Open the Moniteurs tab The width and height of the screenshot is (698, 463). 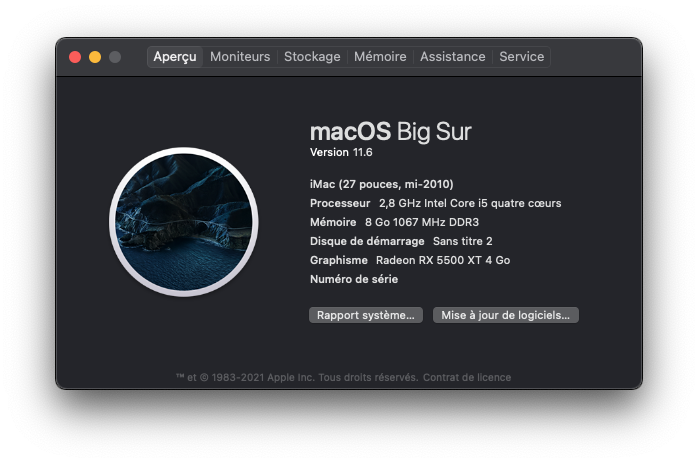coord(240,57)
